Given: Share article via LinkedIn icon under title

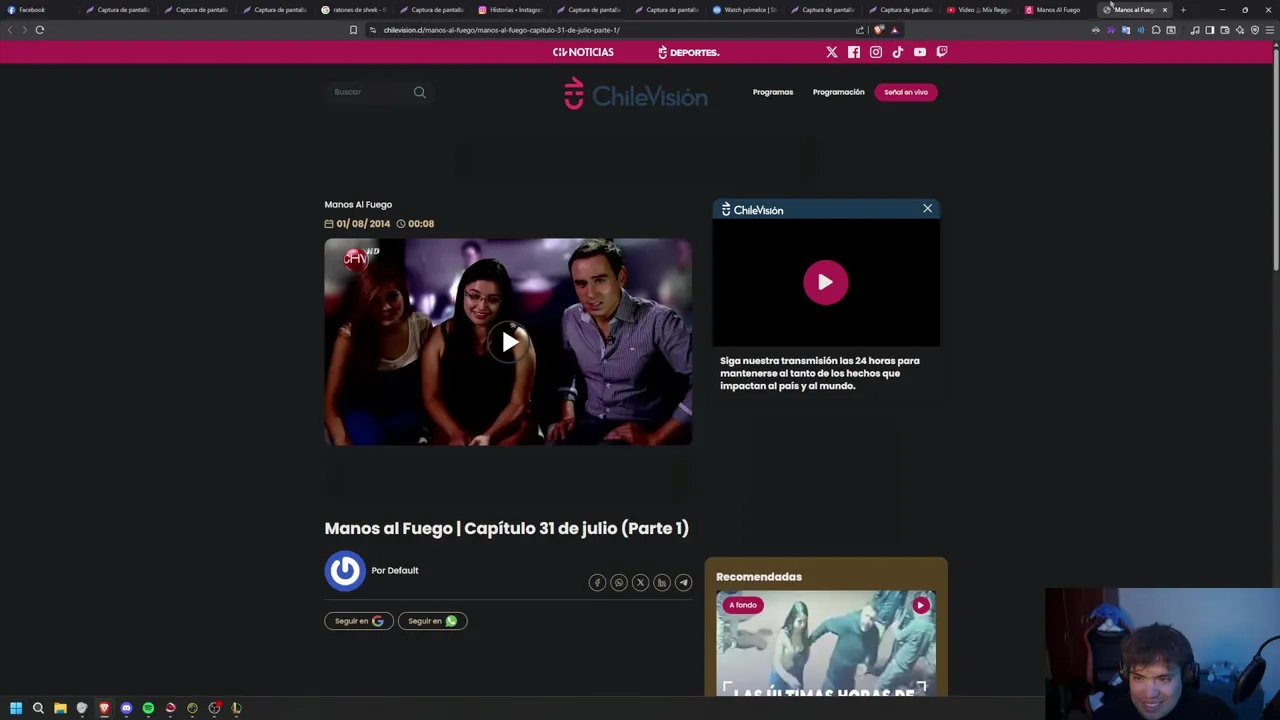Looking at the screenshot, I should pyautogui.click(x=662, y=583).
